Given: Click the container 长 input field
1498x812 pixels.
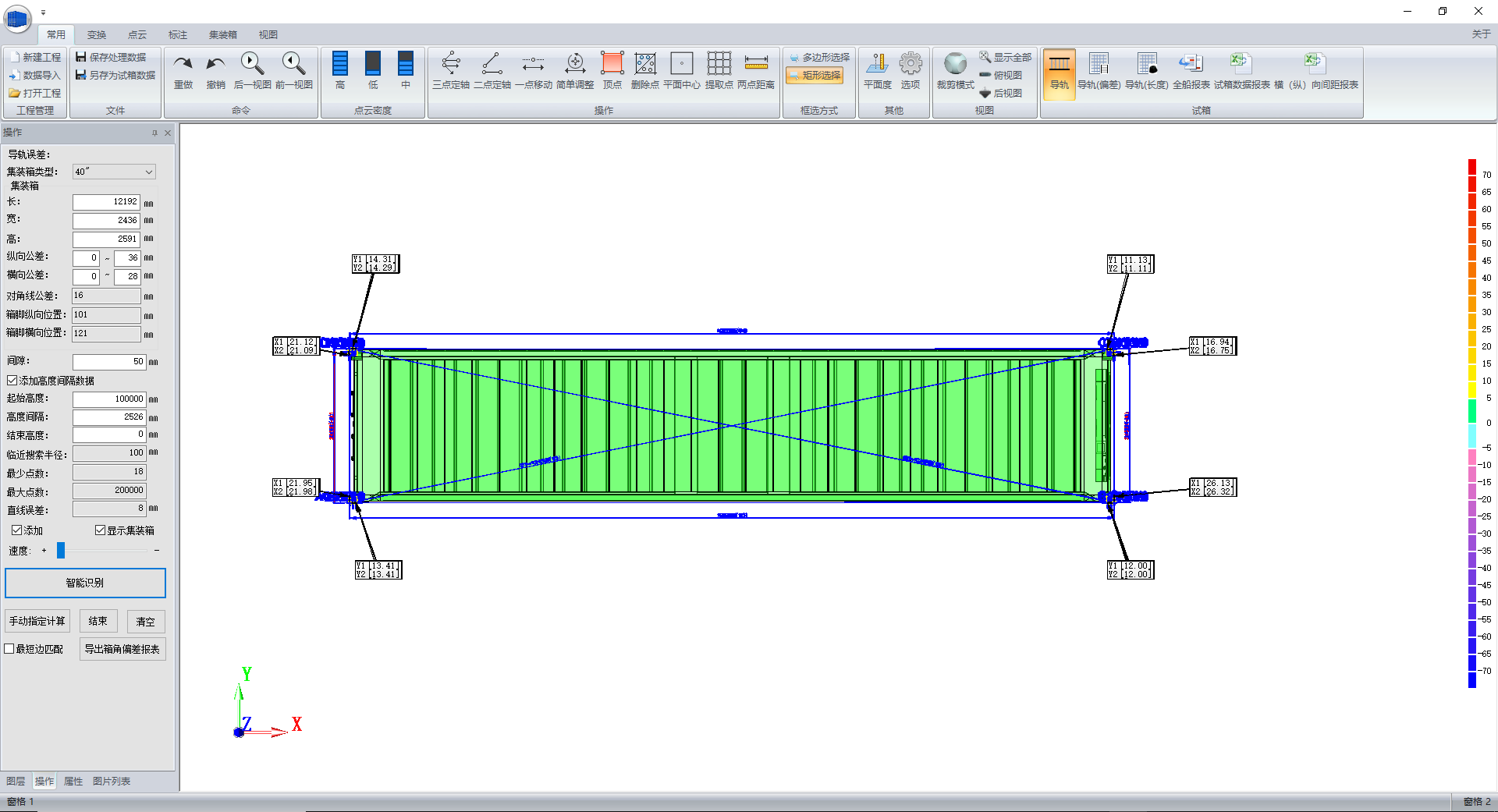Looking at the screenshot, I should click(106, 202).
